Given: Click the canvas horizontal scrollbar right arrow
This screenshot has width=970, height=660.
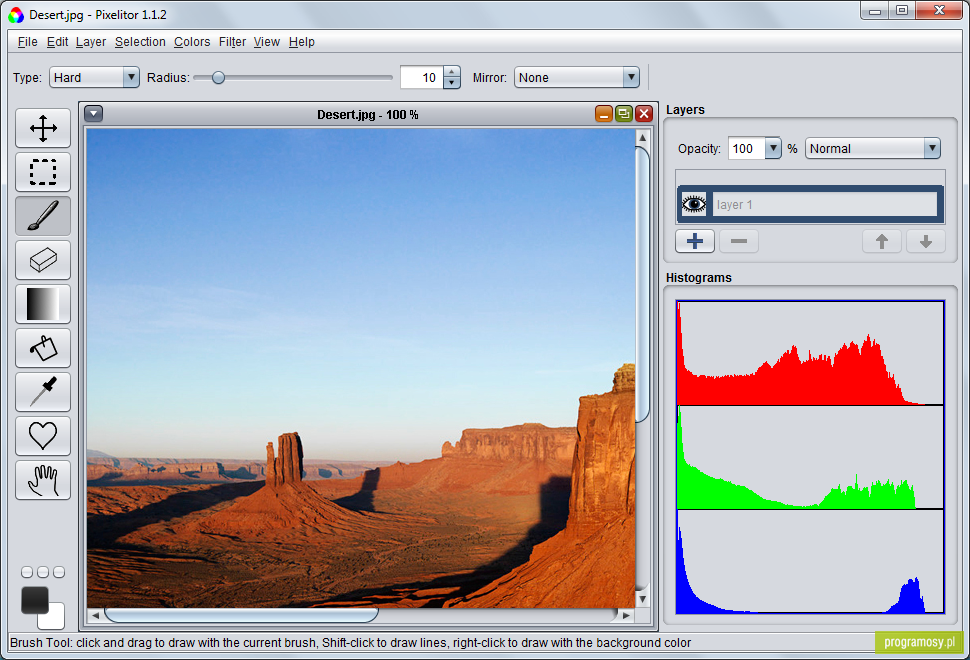Looking at the screenshot, I should click(626, 615).
